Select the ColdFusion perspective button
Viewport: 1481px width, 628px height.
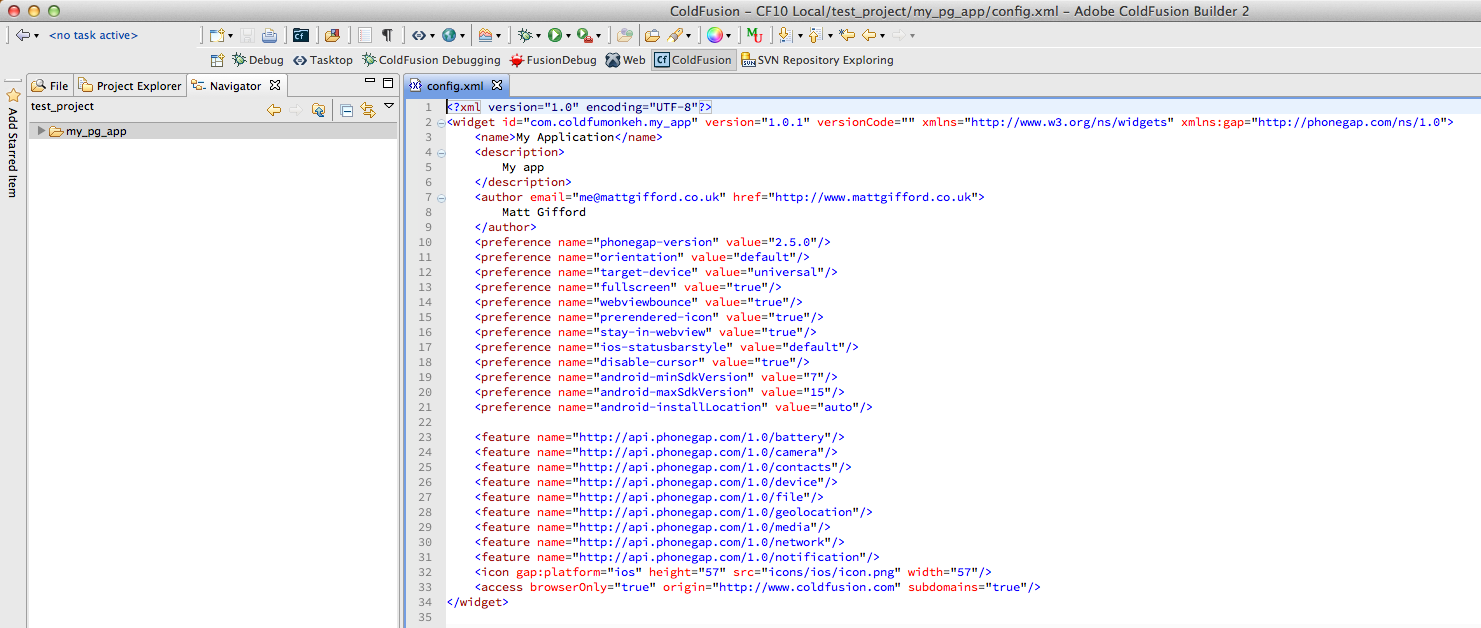(x=693, y=60)
